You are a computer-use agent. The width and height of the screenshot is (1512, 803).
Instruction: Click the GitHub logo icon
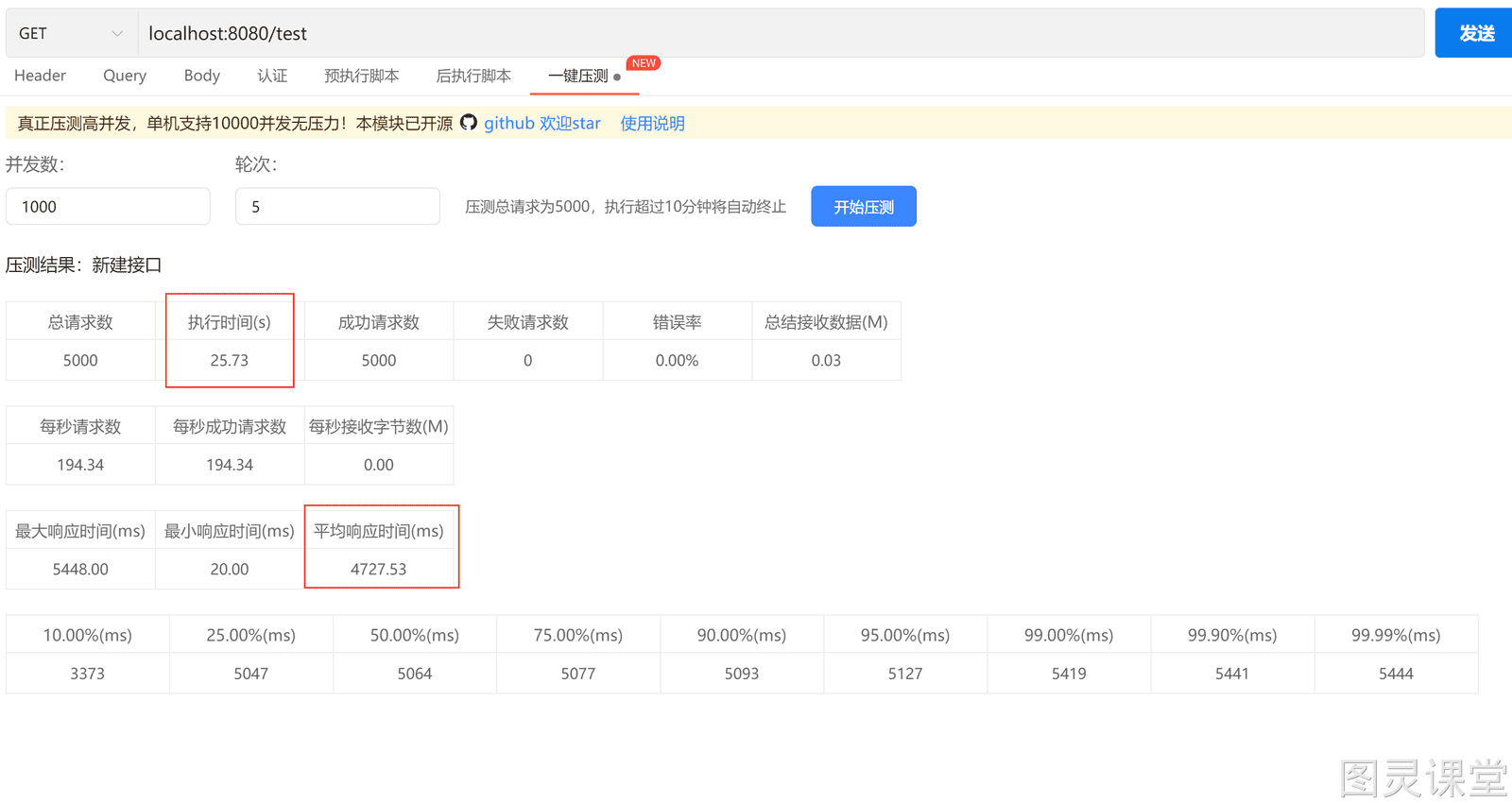(469, 123)
